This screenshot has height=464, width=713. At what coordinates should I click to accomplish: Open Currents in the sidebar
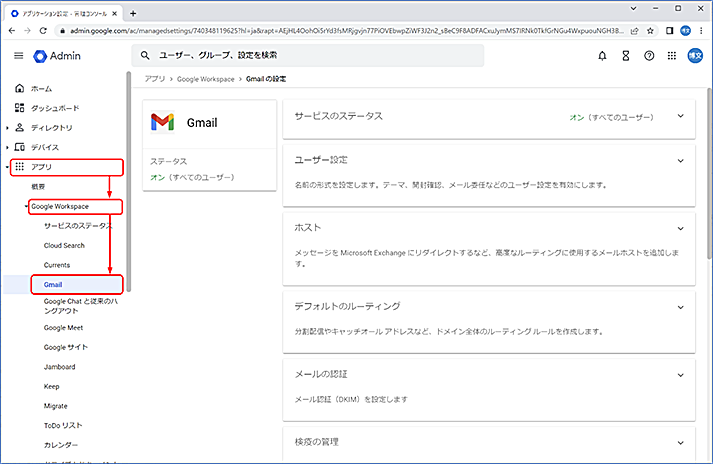tap(57, 265)
